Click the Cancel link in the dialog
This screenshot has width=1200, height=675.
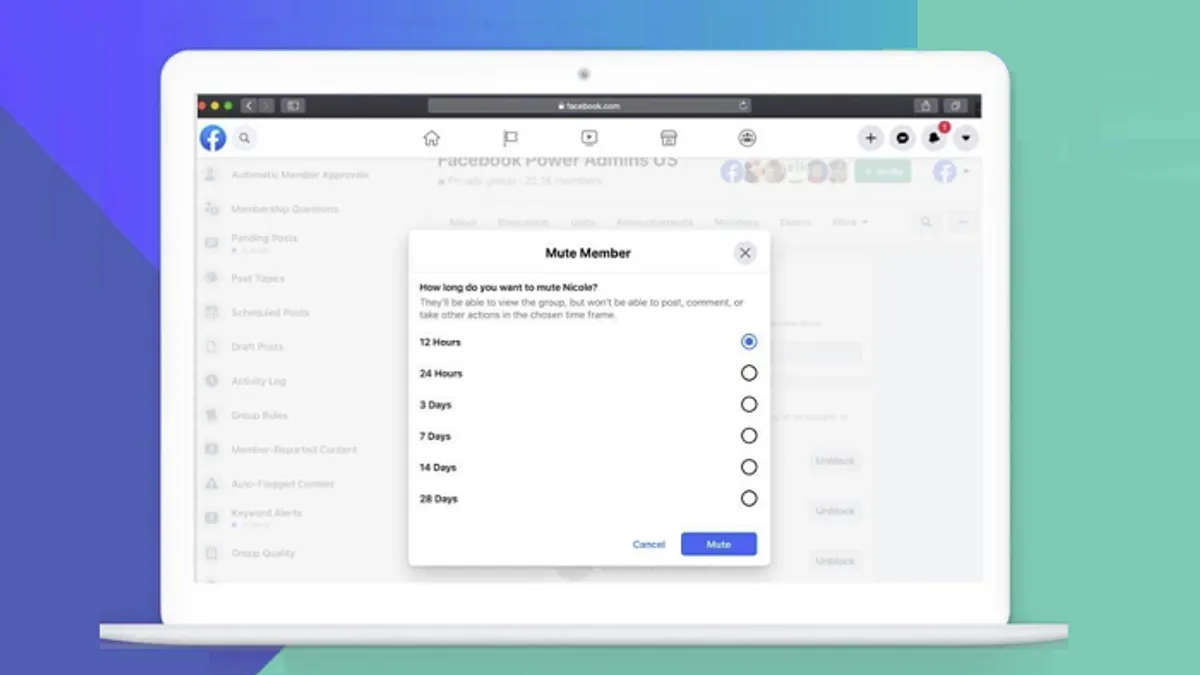click(x=649, y=544)
